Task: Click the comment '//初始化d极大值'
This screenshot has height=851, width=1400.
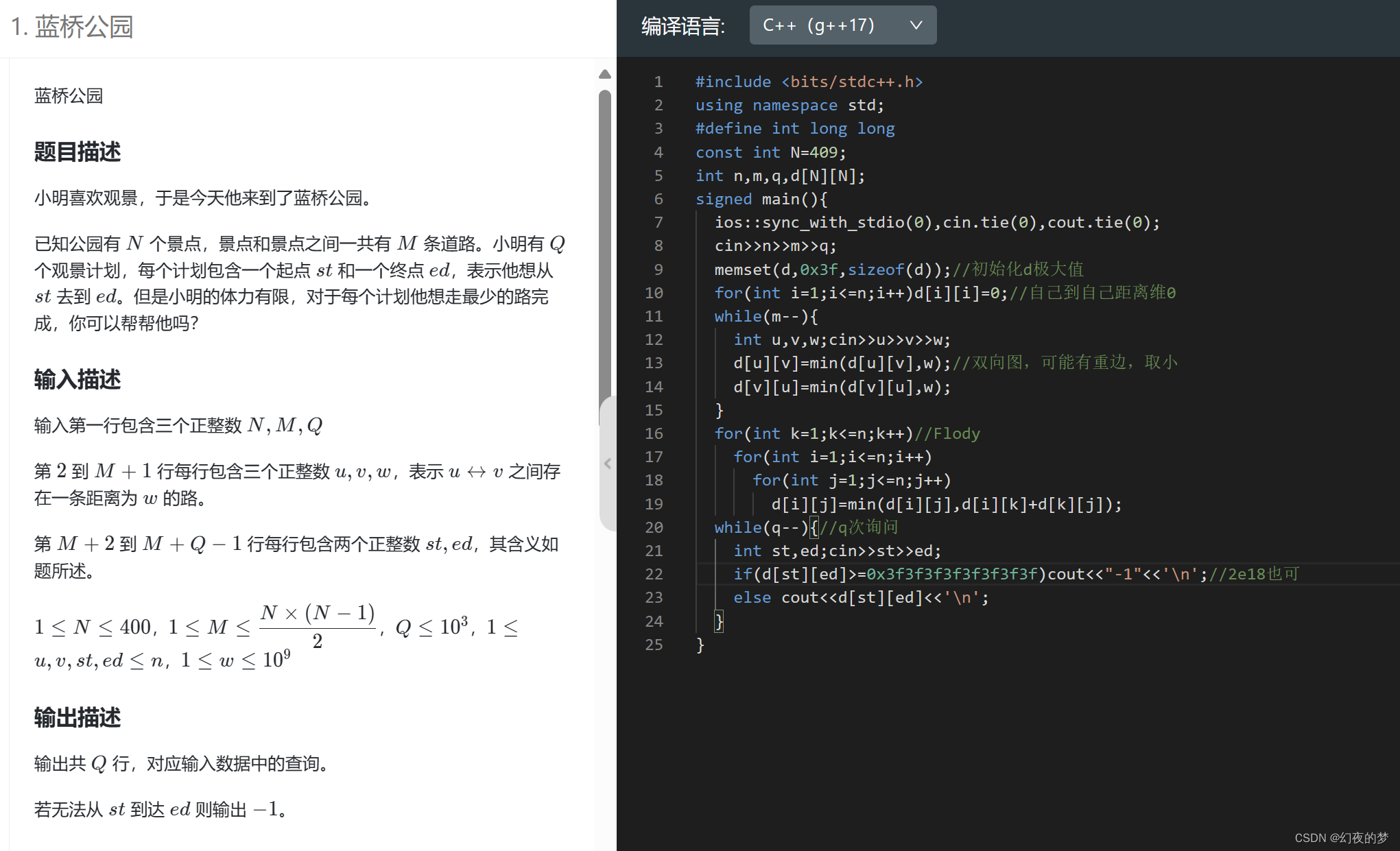Action: click(1018, 269)
